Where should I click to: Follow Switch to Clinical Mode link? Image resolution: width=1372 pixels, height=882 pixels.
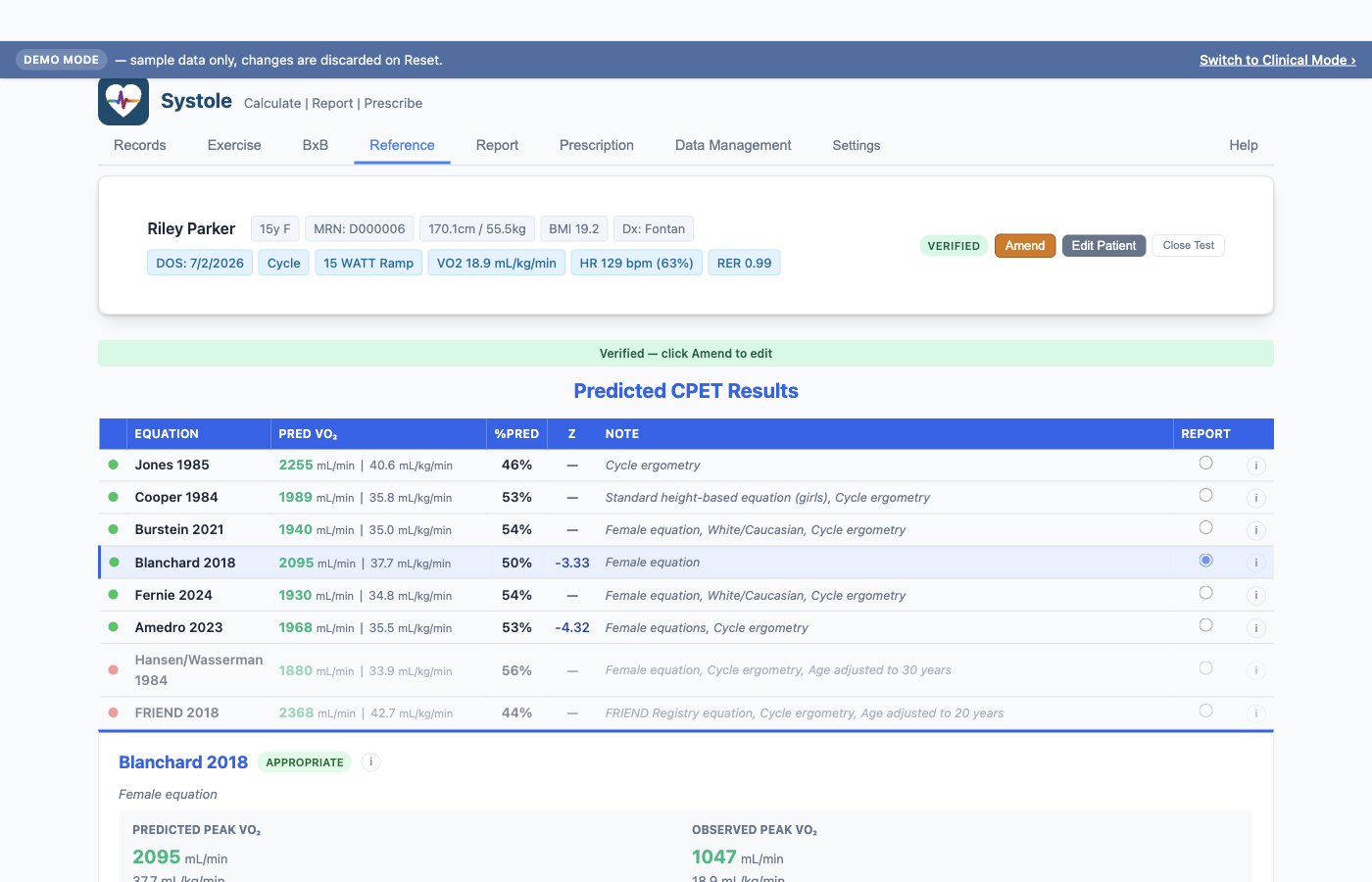[1278, 60]
